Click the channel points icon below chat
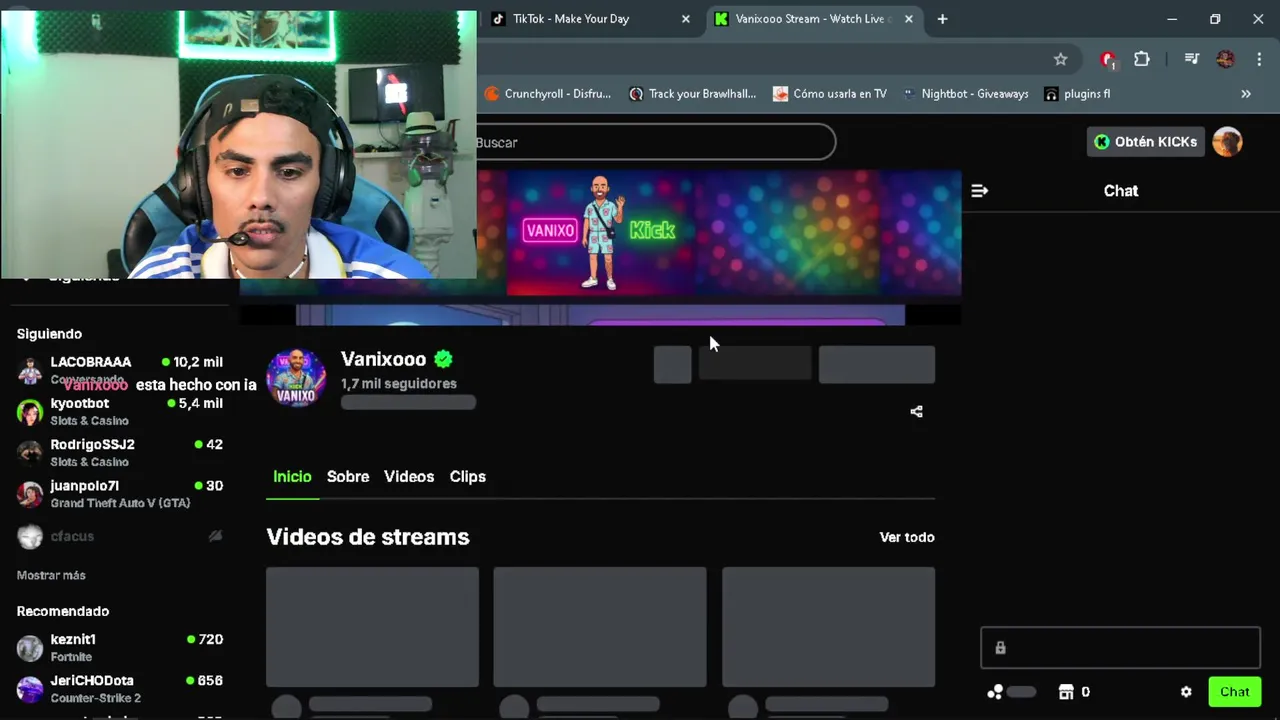This screenshot has height=720, width=1280. (x=995, y=692)
